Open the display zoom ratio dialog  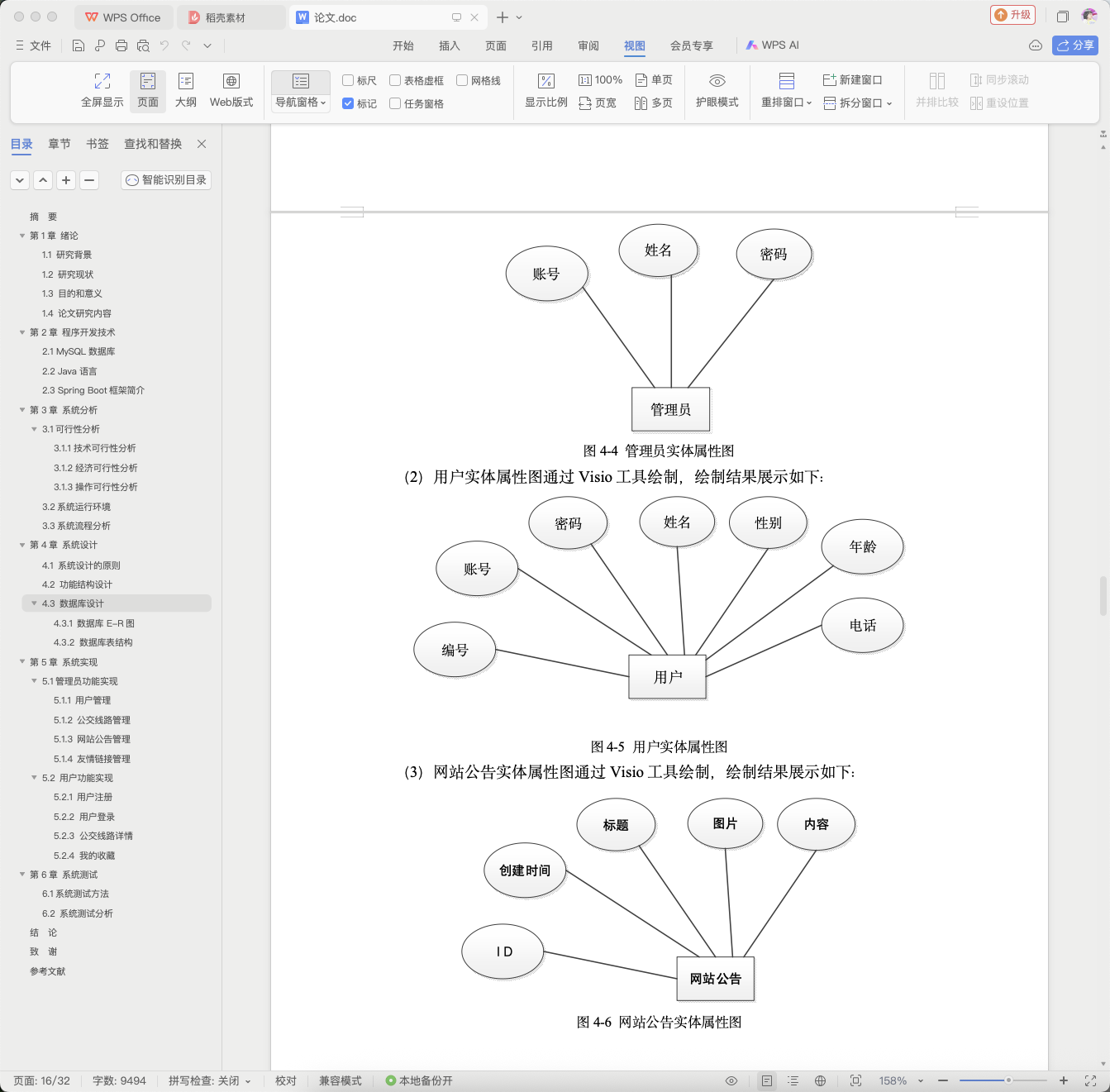tap(546, 91)
